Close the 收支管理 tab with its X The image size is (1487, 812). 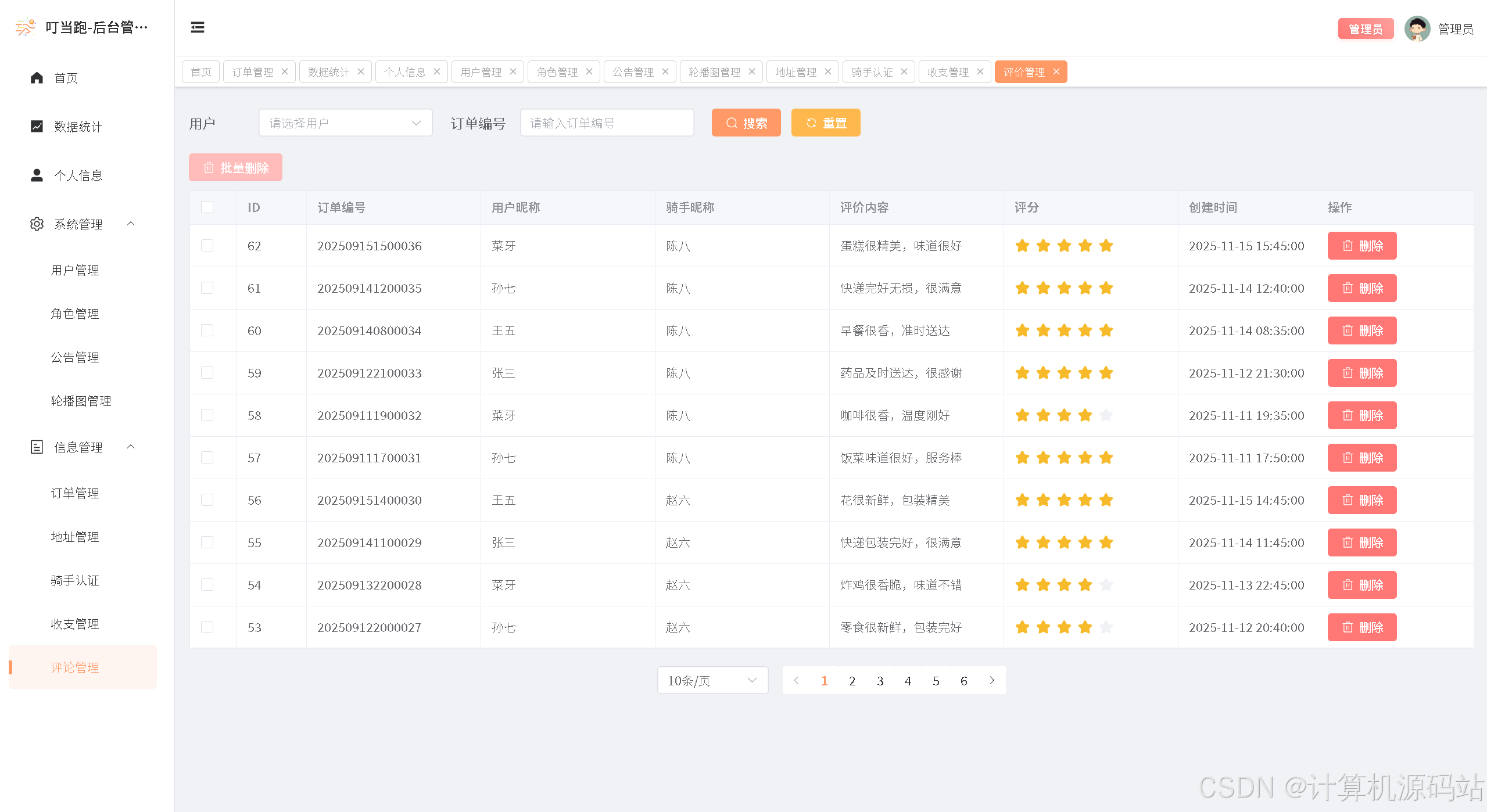pyautogui.click(x=980, y=71)
